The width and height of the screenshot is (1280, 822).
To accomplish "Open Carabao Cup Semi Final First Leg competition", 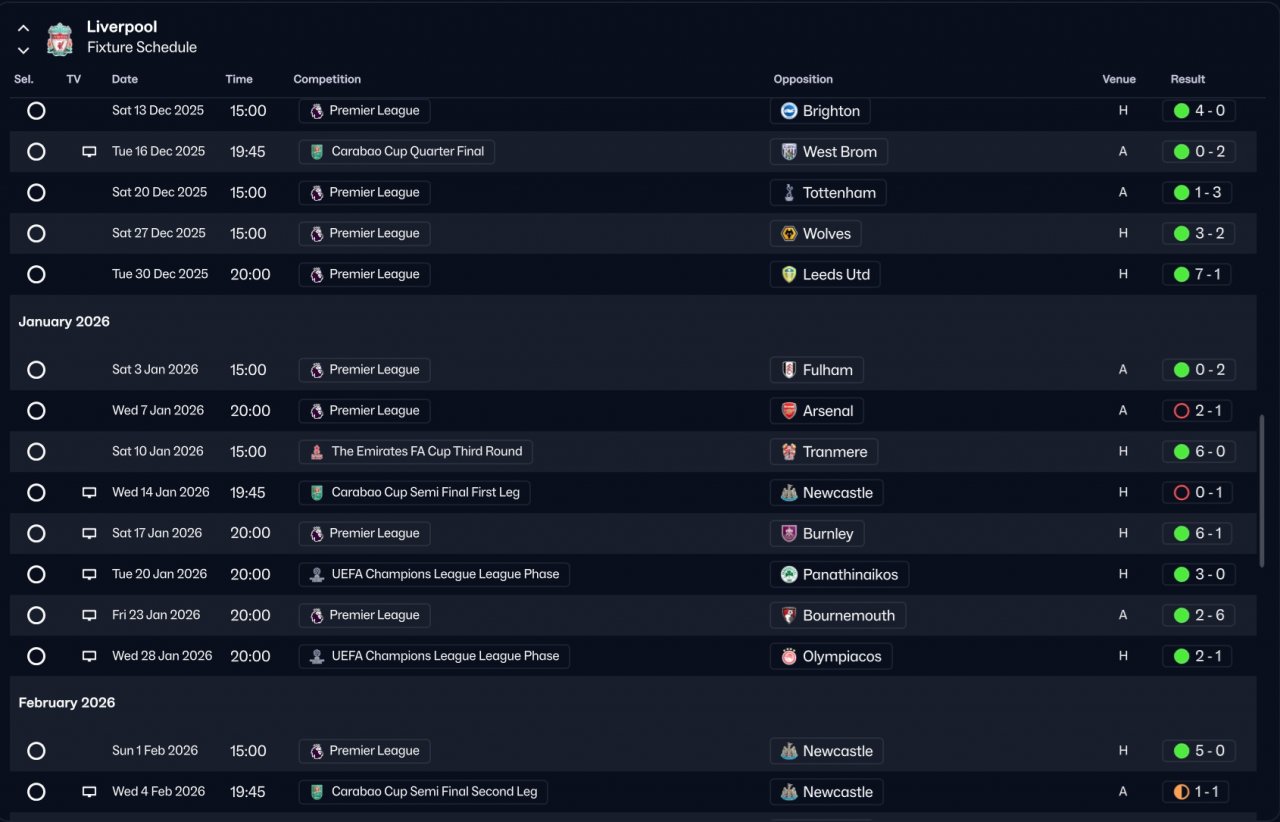I will pos(415,493).
